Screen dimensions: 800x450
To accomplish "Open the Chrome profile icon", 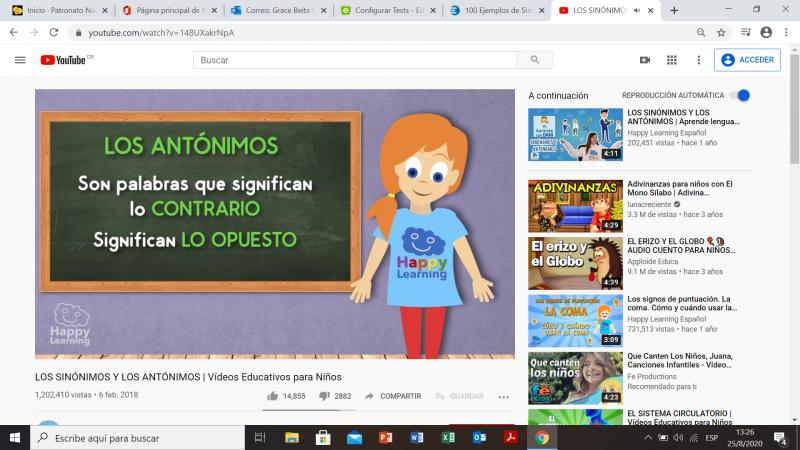I will (766, 32).
